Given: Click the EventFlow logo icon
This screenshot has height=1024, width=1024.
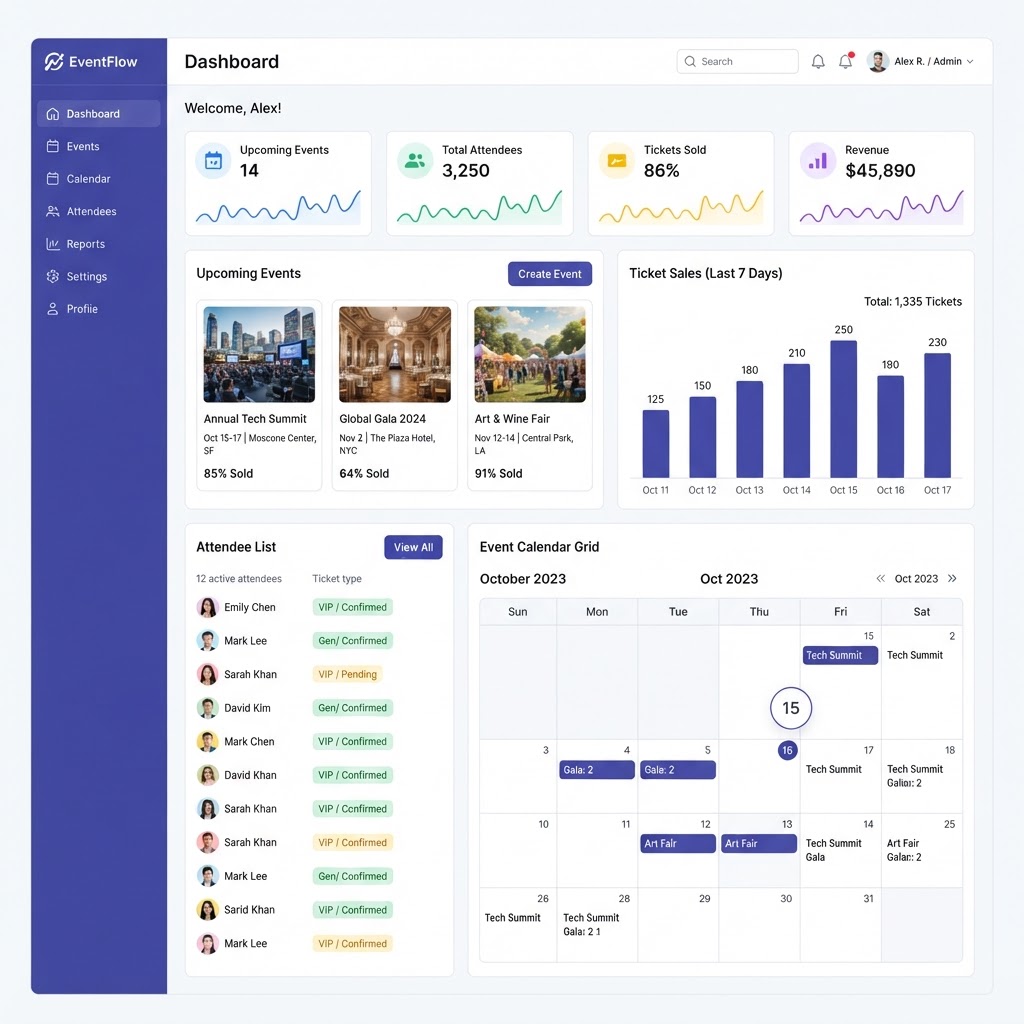Looking at the screenshot, I should [54, 61].
